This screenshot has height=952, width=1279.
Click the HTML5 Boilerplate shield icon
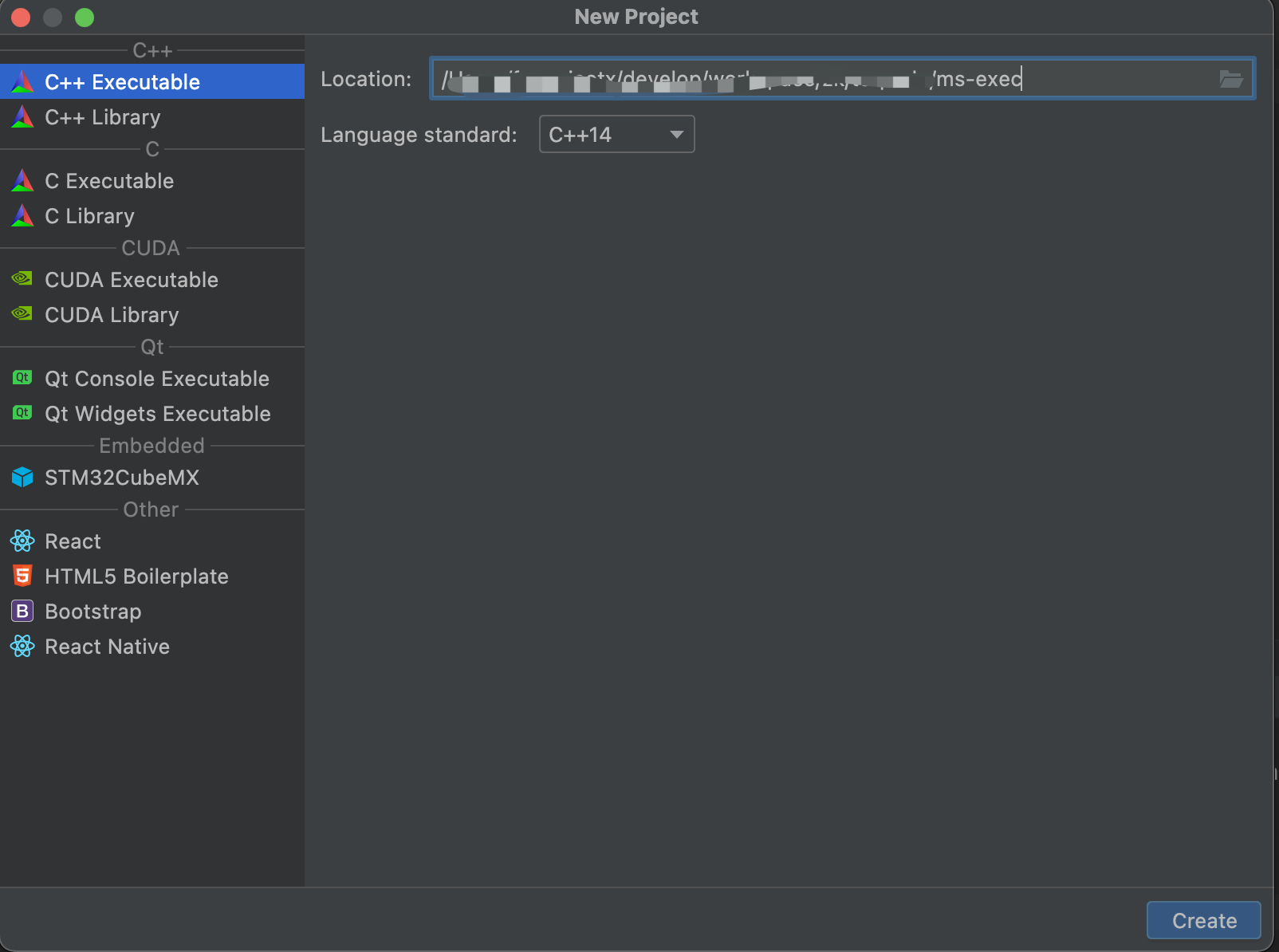(x=22, y=576)
